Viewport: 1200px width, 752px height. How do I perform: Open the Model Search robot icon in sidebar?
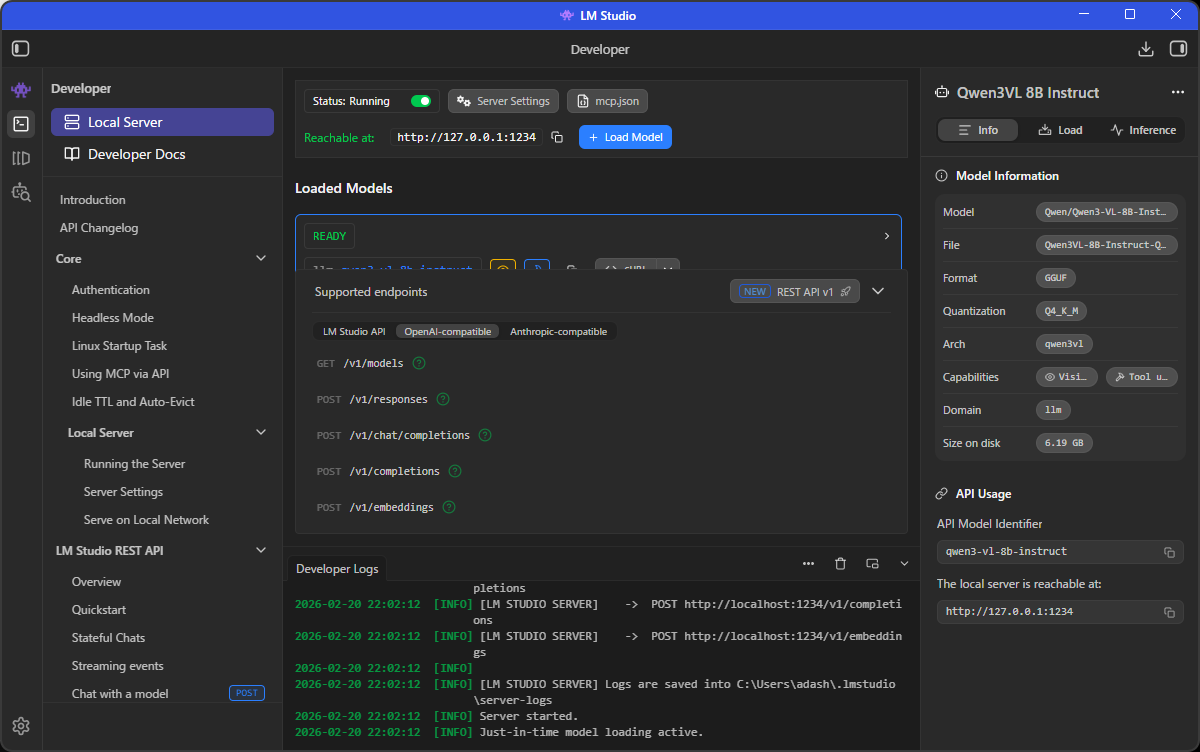[x=21, y=192]
